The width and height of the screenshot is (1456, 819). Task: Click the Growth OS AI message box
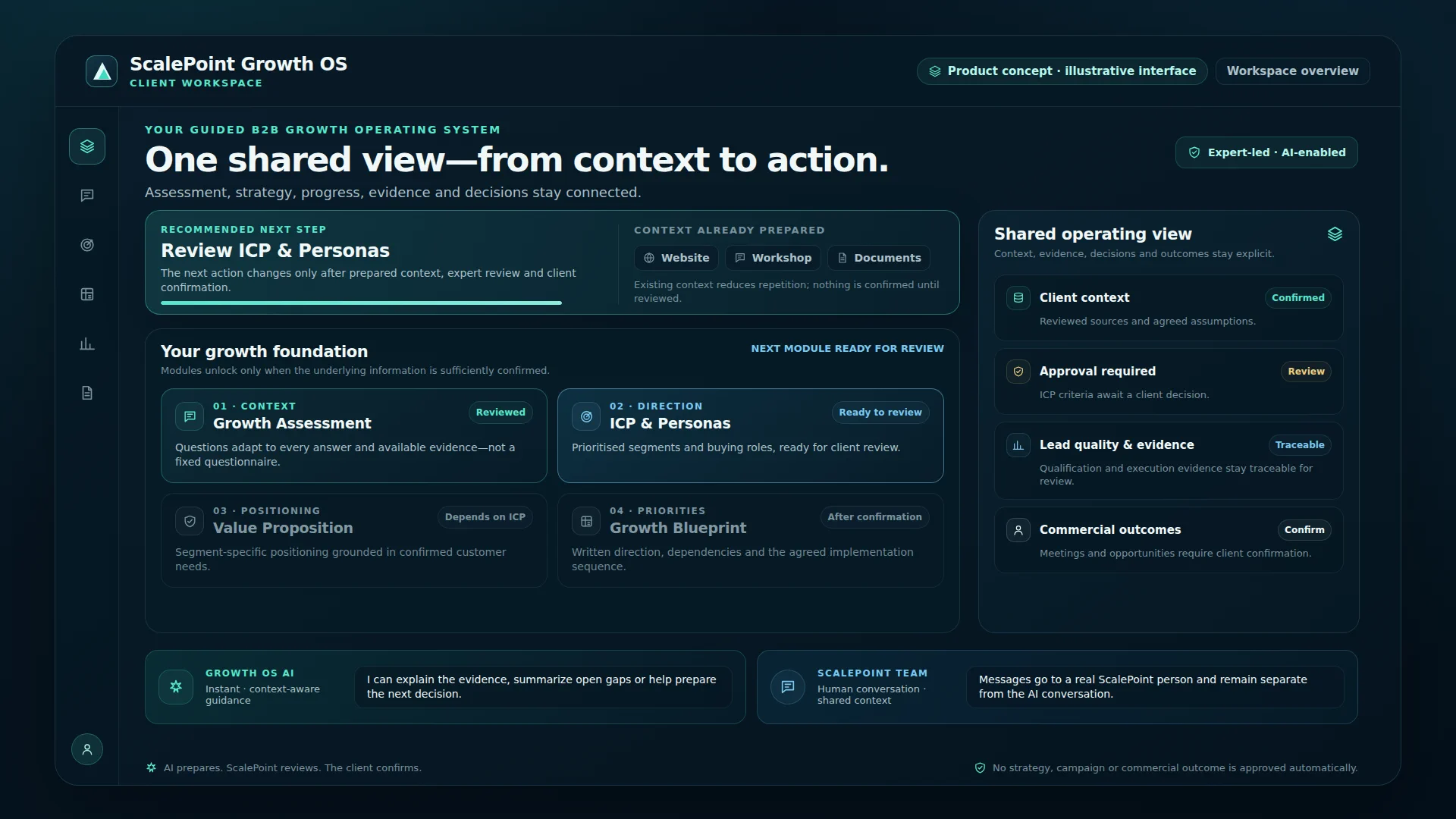[543, 687]
